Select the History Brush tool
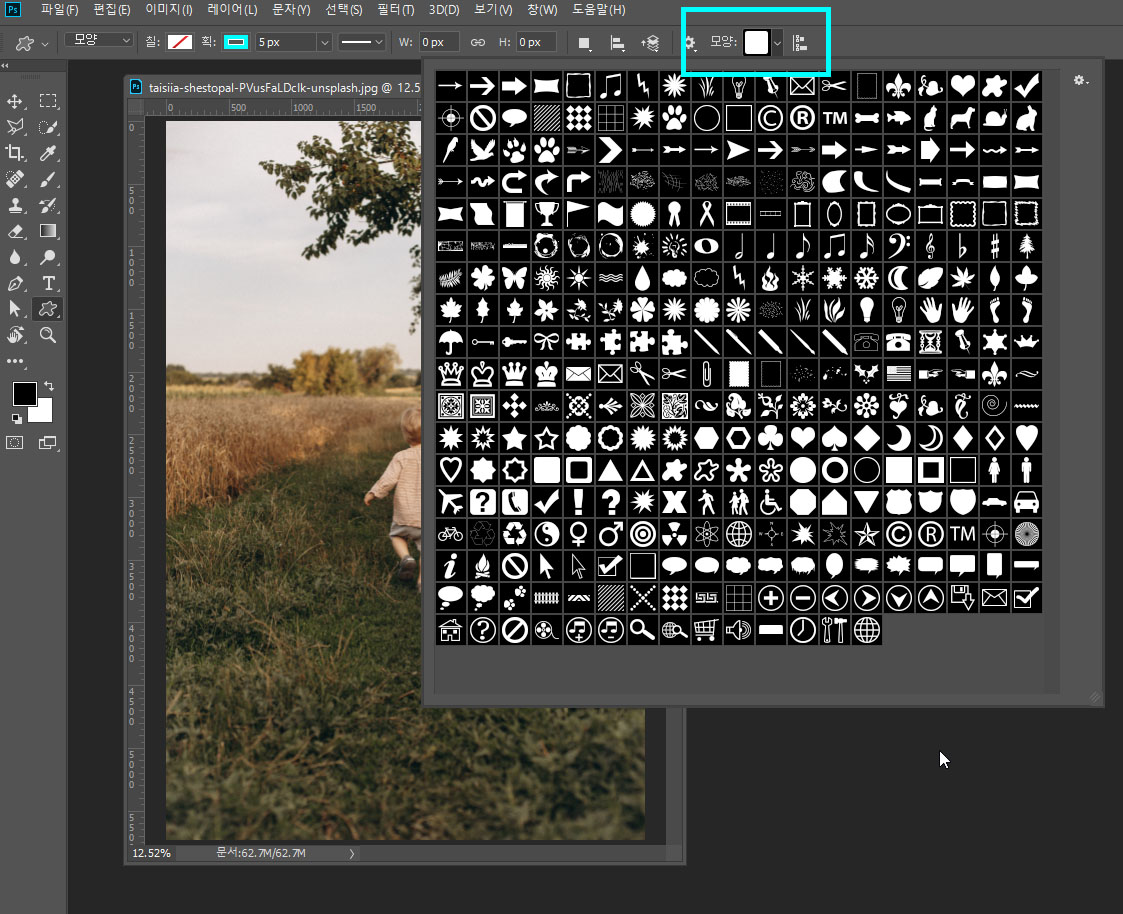Image resolution: width=1123 pixels, height=914 pixels. (x=48, y=206)
